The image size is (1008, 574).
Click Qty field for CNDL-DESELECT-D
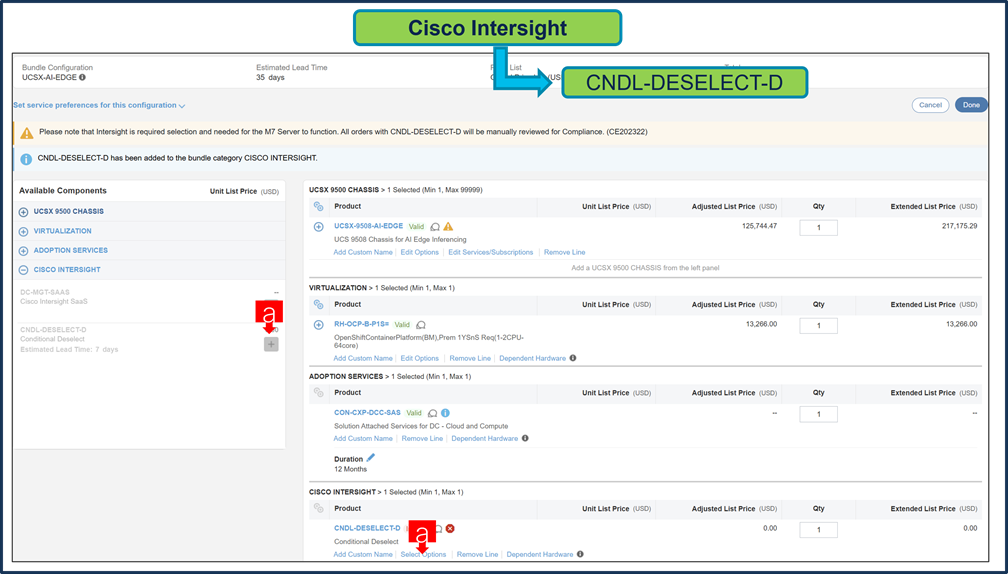coord(818,530)
